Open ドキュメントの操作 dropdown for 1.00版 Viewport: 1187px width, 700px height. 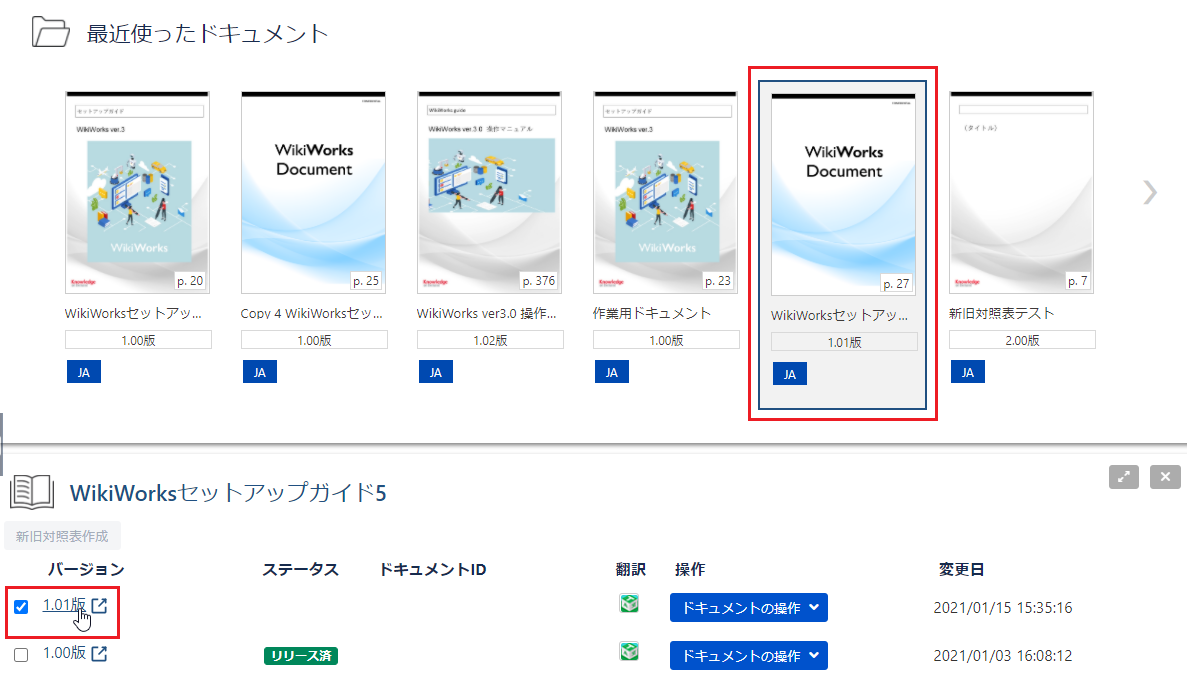click(x=748, y=656)
